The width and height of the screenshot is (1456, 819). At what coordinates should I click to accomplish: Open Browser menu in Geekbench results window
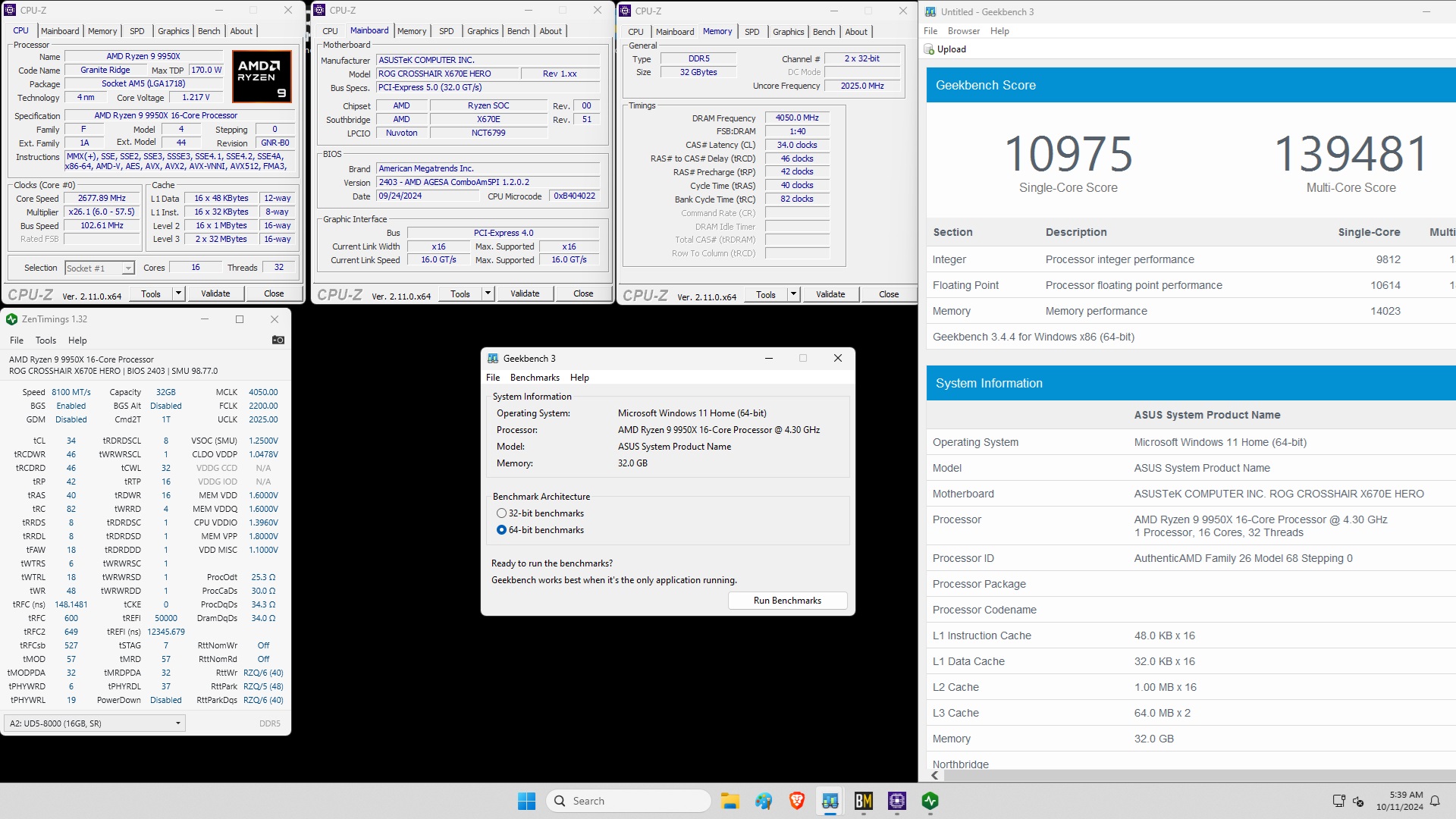click(x=963, y=31)
